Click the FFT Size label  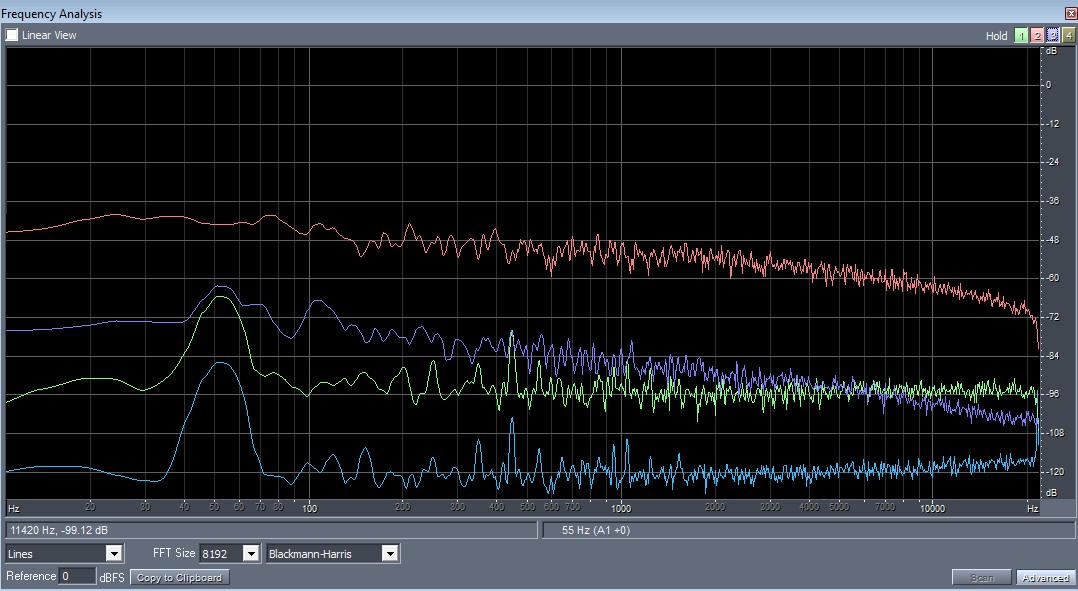pyautogui.click(x=174, y=553)
